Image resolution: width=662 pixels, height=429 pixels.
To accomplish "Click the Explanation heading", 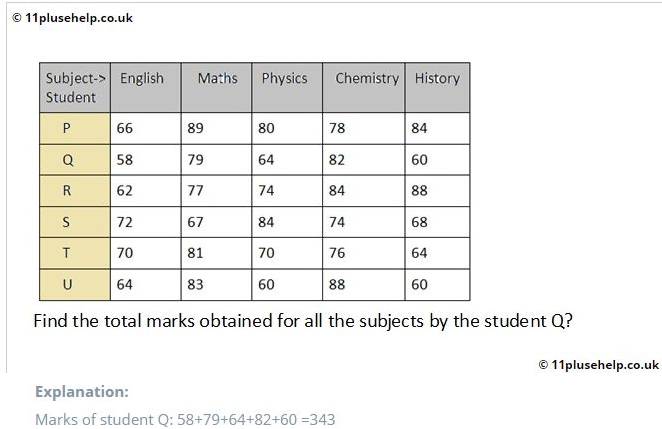I will pos(81,392).
